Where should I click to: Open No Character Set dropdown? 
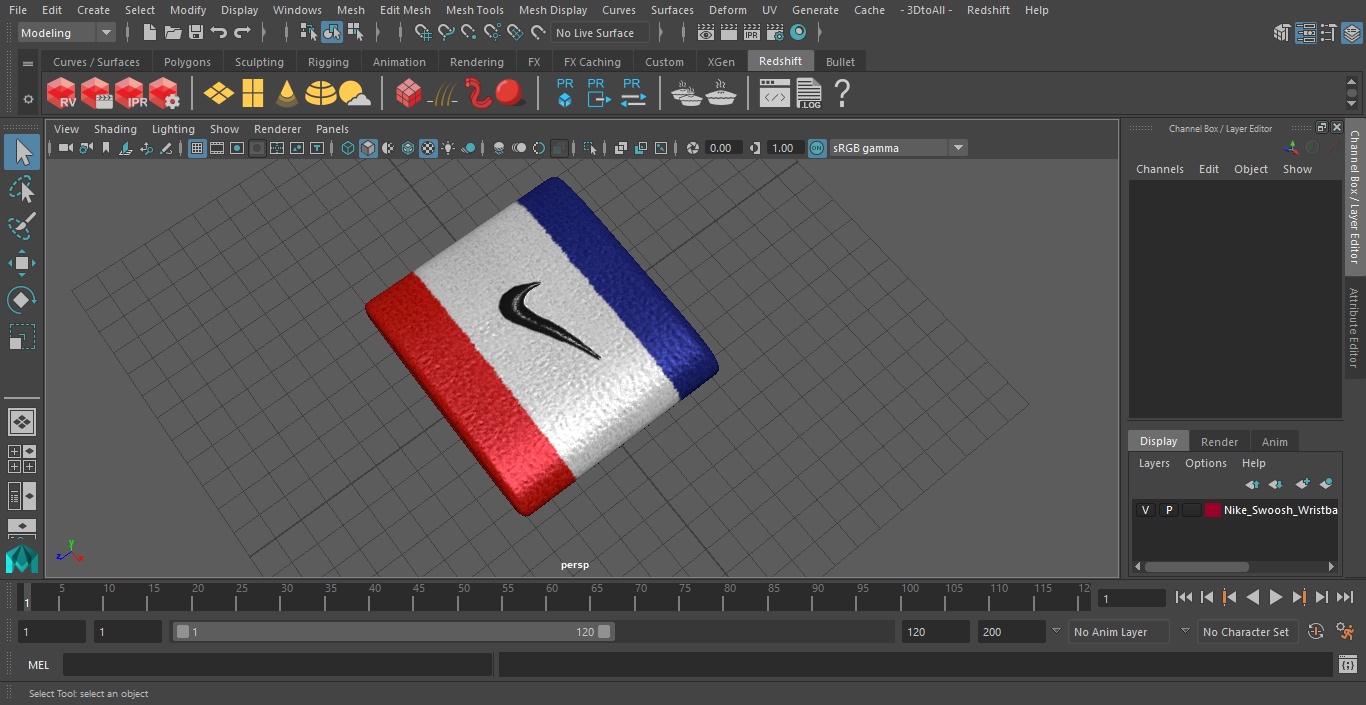coord(1247,632)
